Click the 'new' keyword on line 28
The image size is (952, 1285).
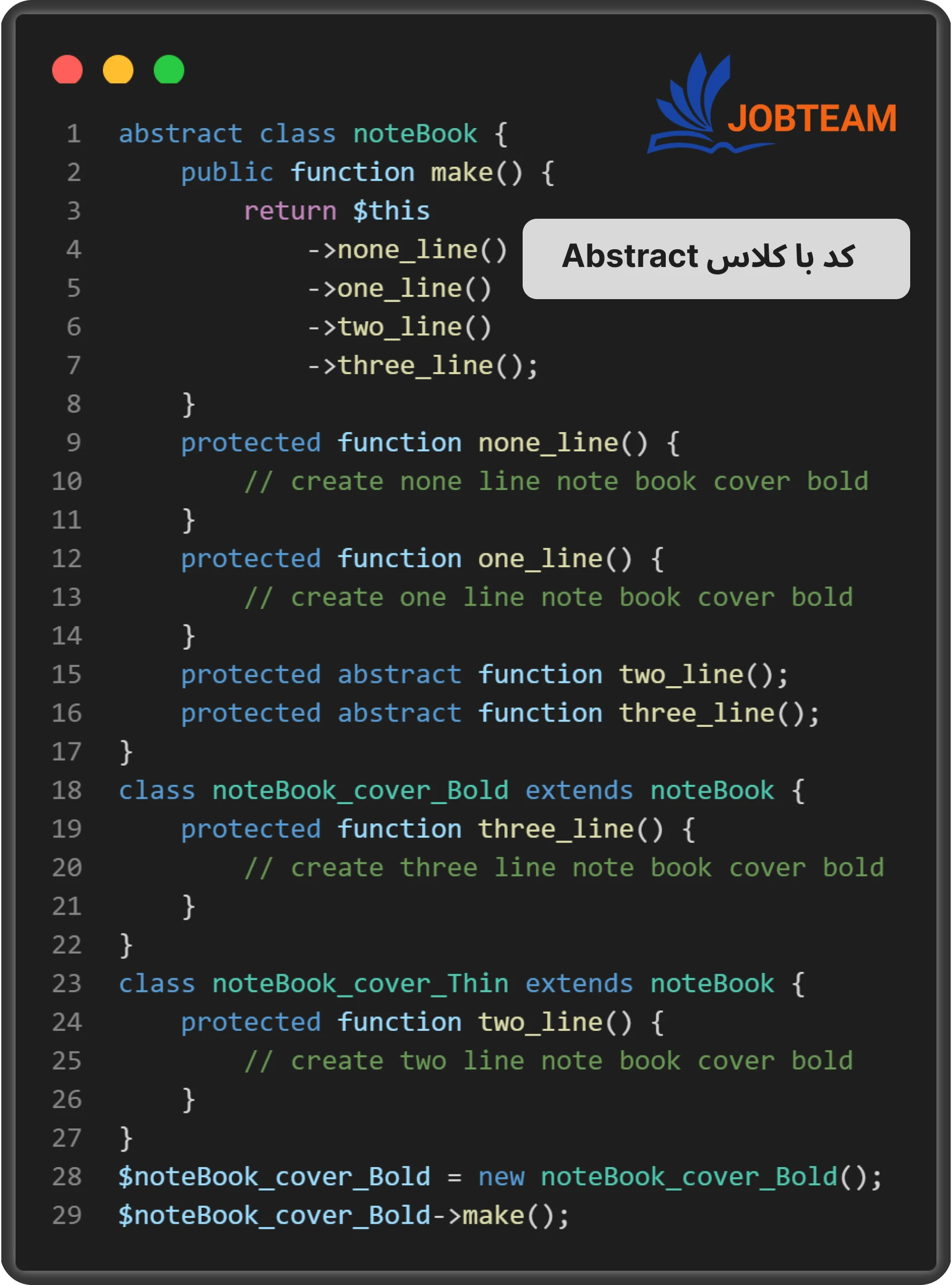(501, 1176)
